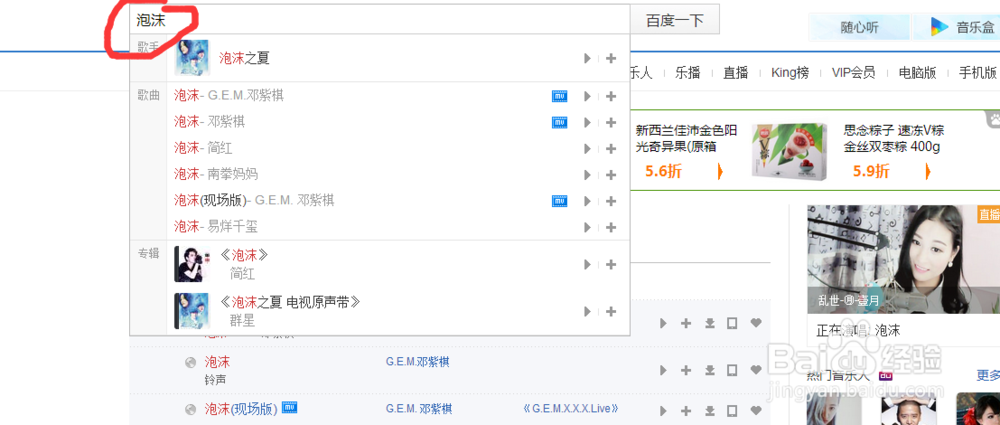Screen dimensions: 1000x425
Task: Open the live stream thumbnail 乱世-壹月
Action: pyautogui.click(x=903, y=259)
